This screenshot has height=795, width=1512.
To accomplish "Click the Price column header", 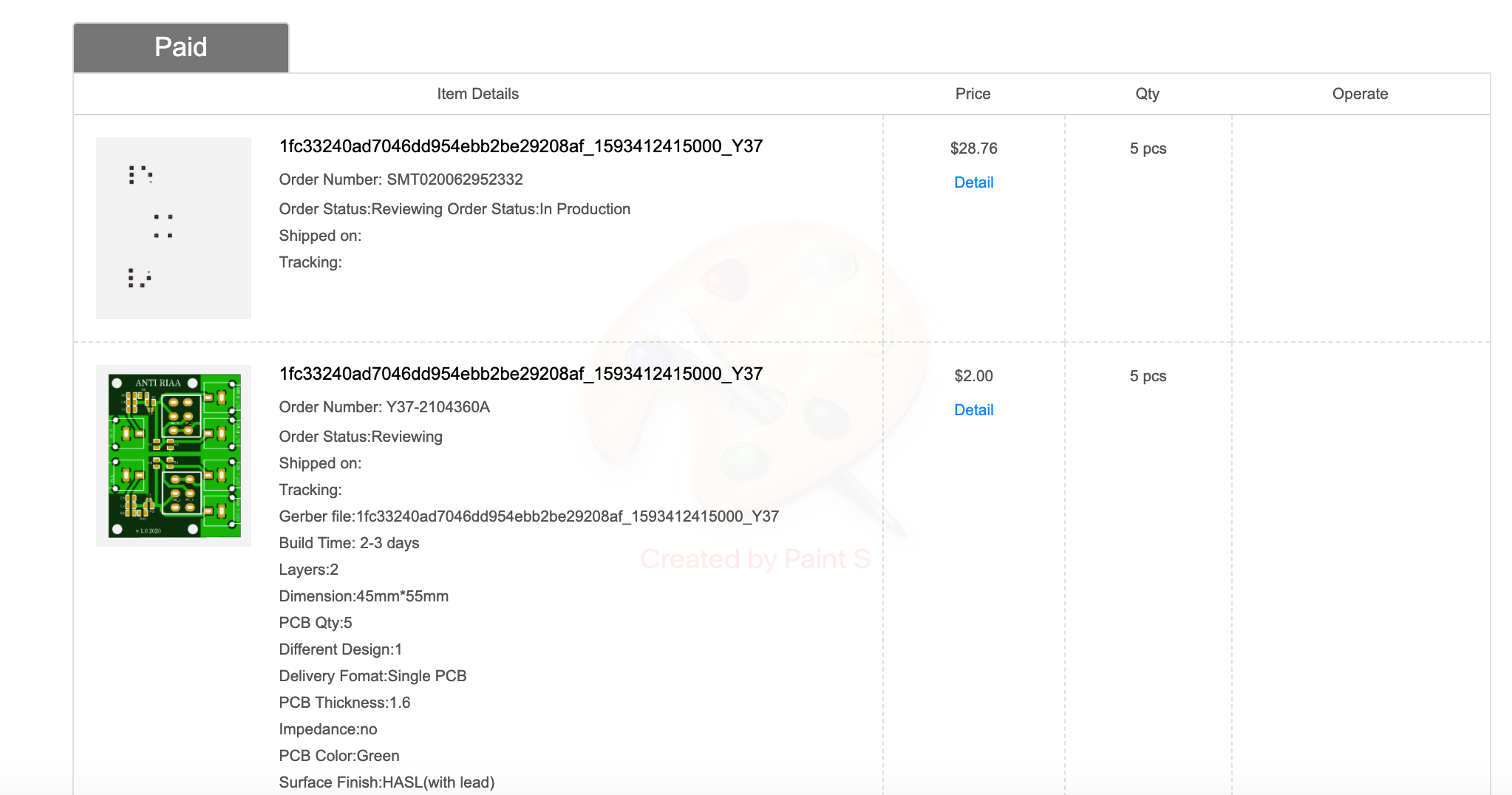I will pos(973,94).
